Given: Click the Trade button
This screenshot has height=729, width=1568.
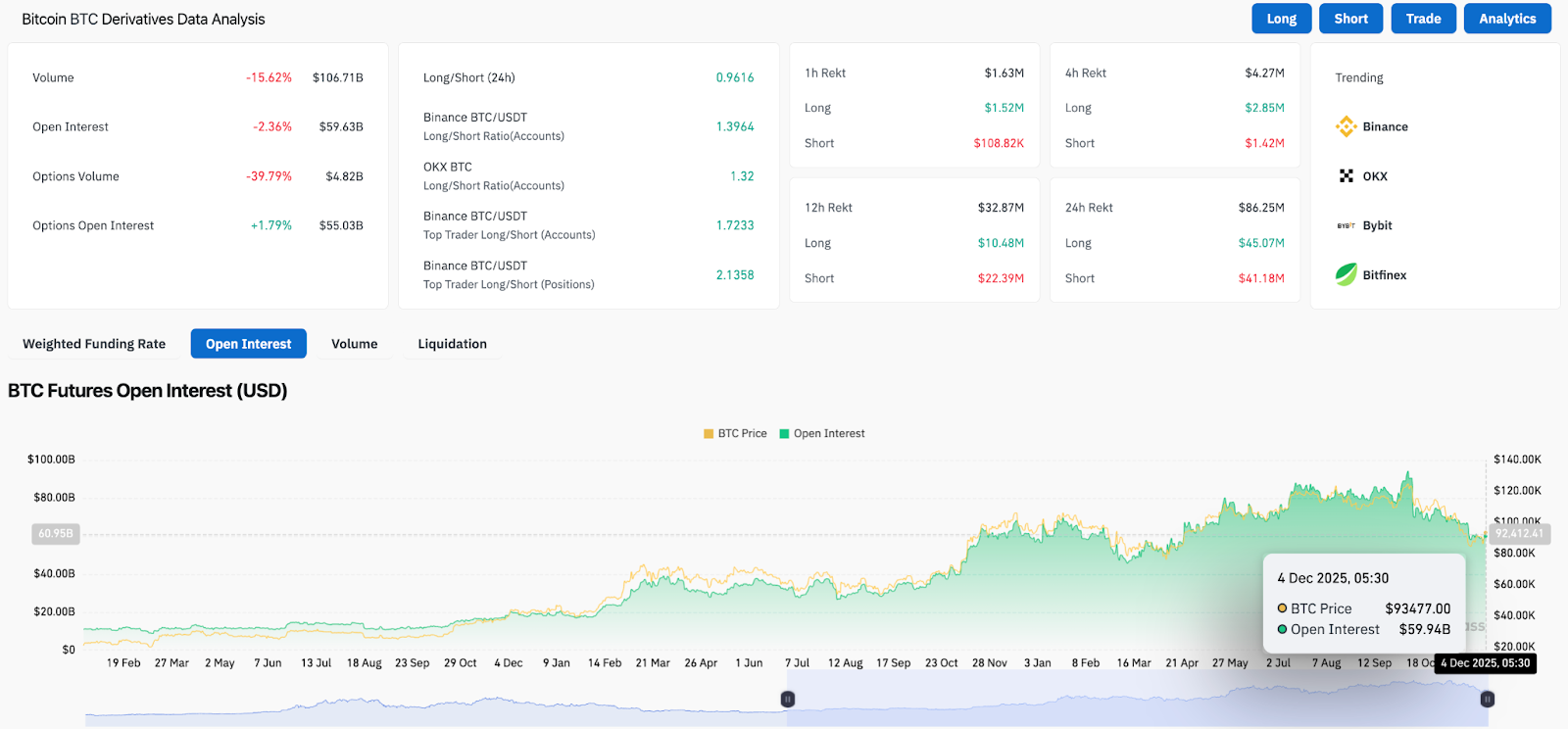Looking at the screenshot, I should click(x=1423, y=19).
